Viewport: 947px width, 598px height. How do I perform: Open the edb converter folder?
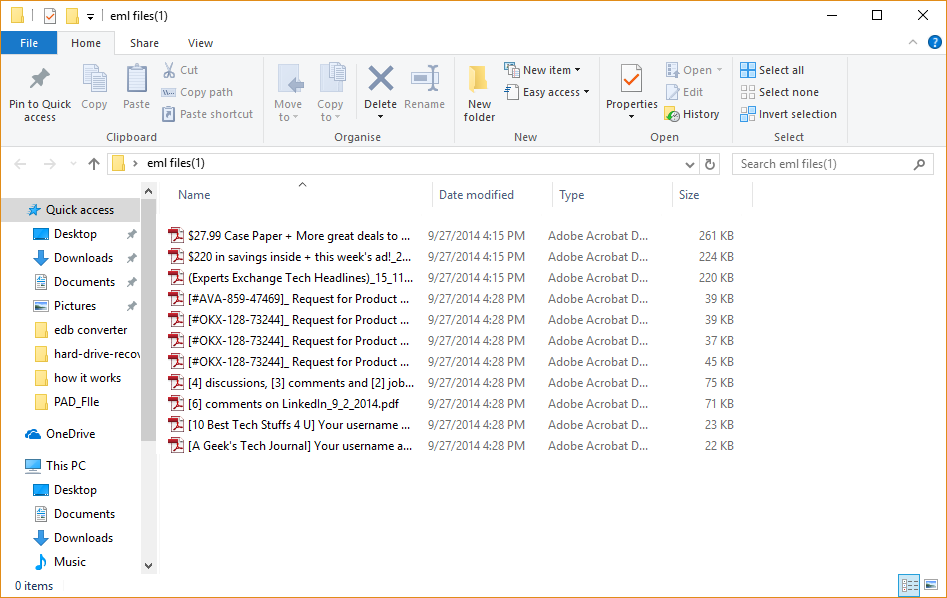[91, 330]
